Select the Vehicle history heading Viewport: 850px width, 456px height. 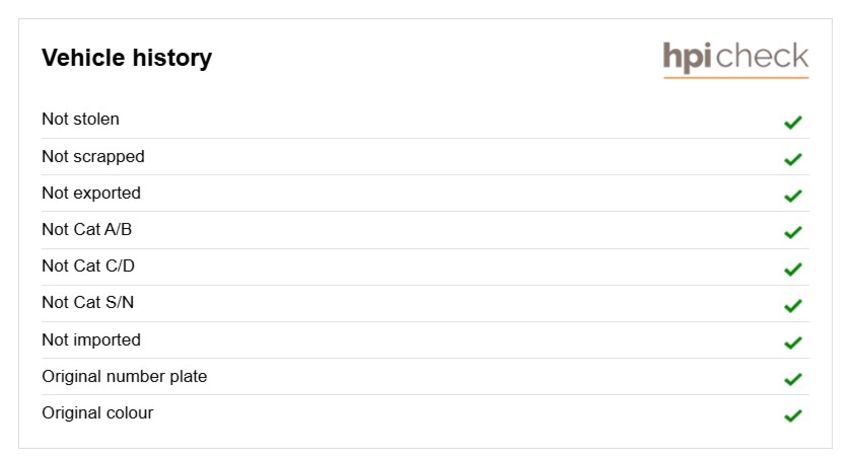click(x=127, y=57)
